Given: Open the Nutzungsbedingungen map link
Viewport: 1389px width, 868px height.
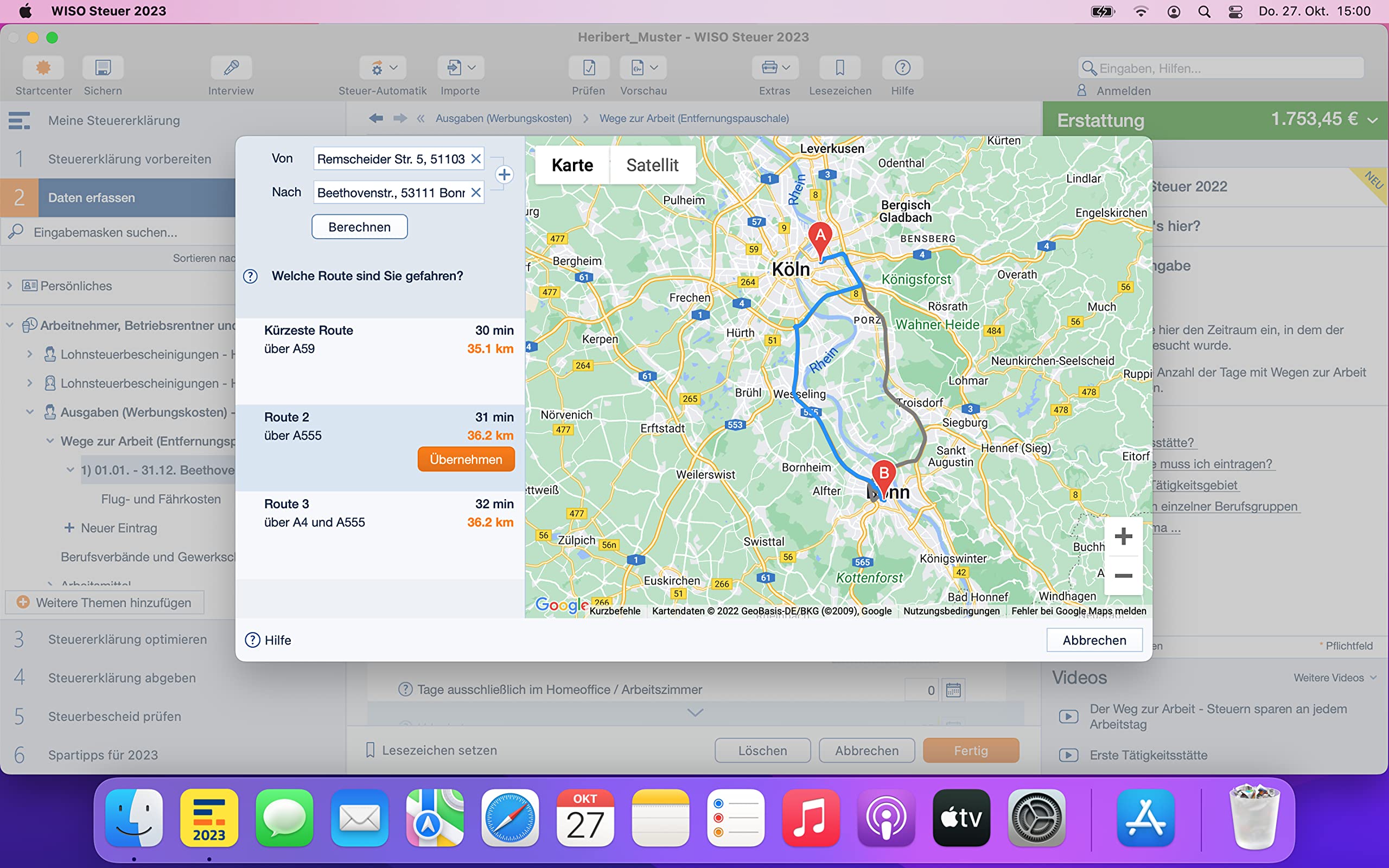Looking at the screenshot, I should tap(951, 611).
